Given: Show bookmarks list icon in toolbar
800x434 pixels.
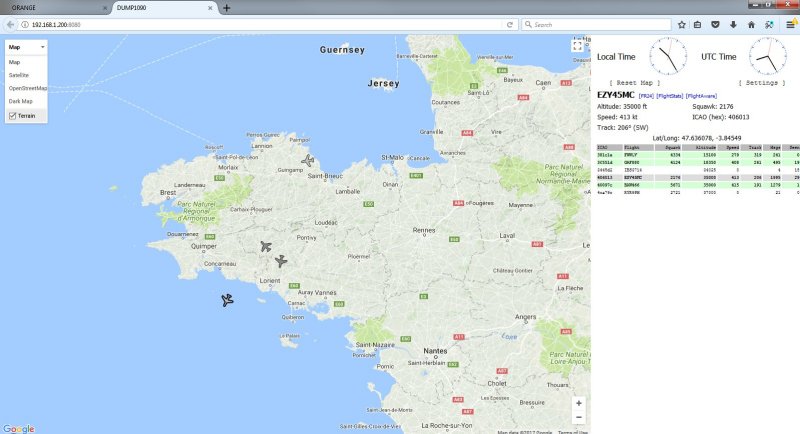Looking at the screenshot, I should (697, 24).
